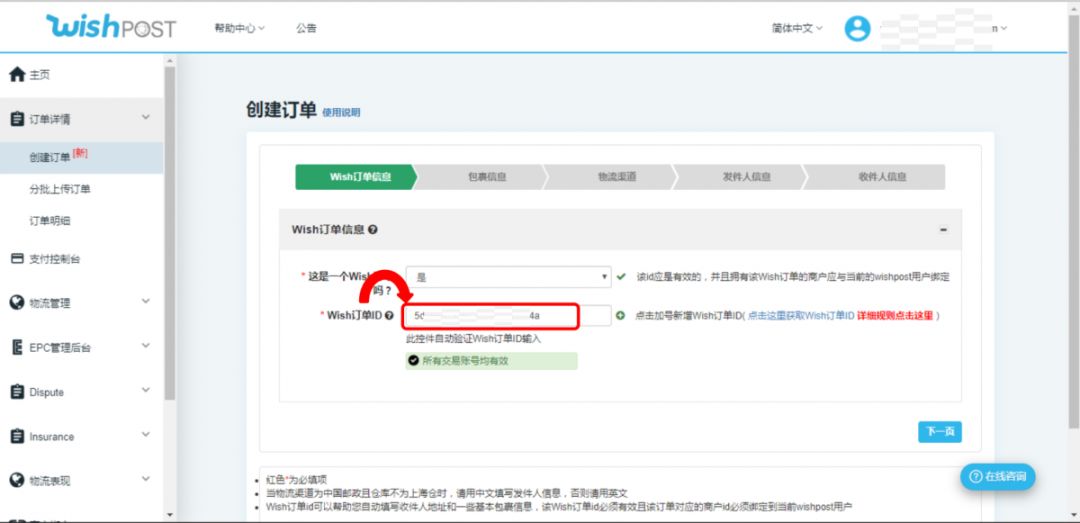The width and height of the screenshot is (1080, 523).
Task: Click the globe icon beside 物流表现
Action: tap(17, 480)
